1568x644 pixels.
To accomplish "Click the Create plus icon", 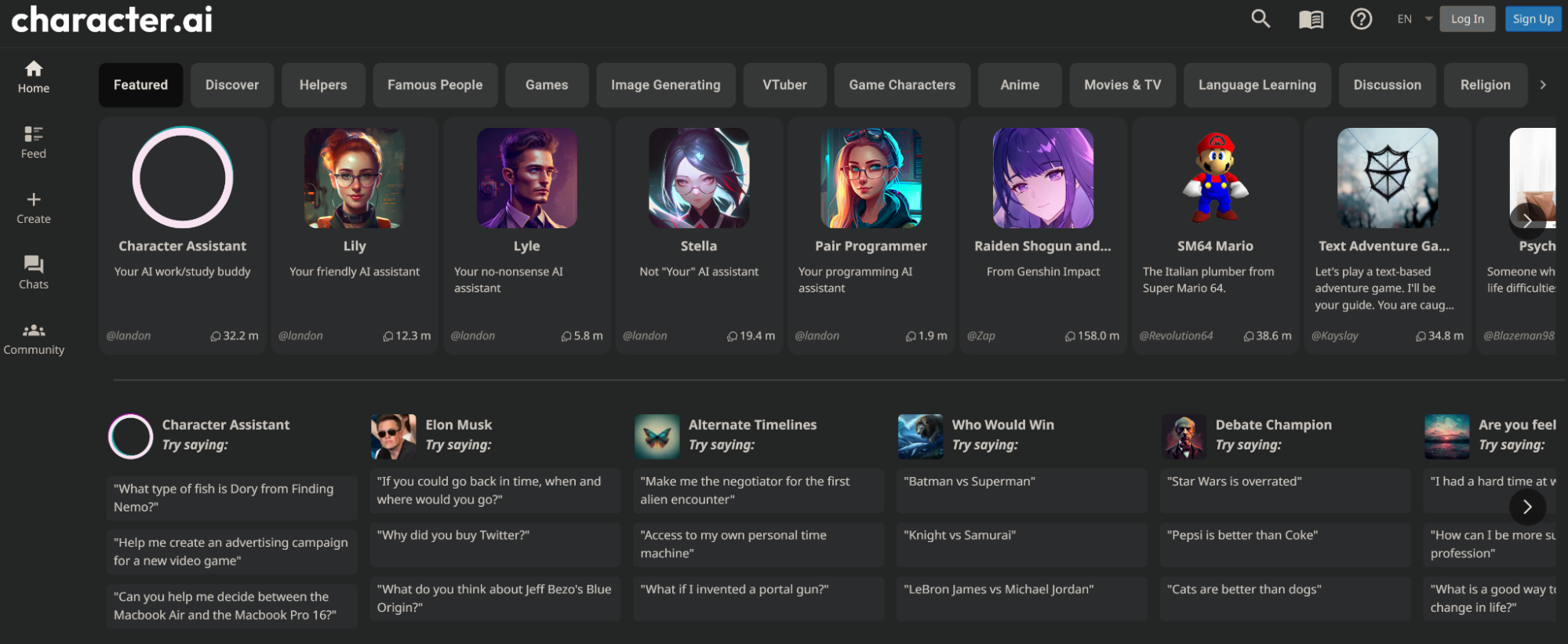I will point(34,207).
